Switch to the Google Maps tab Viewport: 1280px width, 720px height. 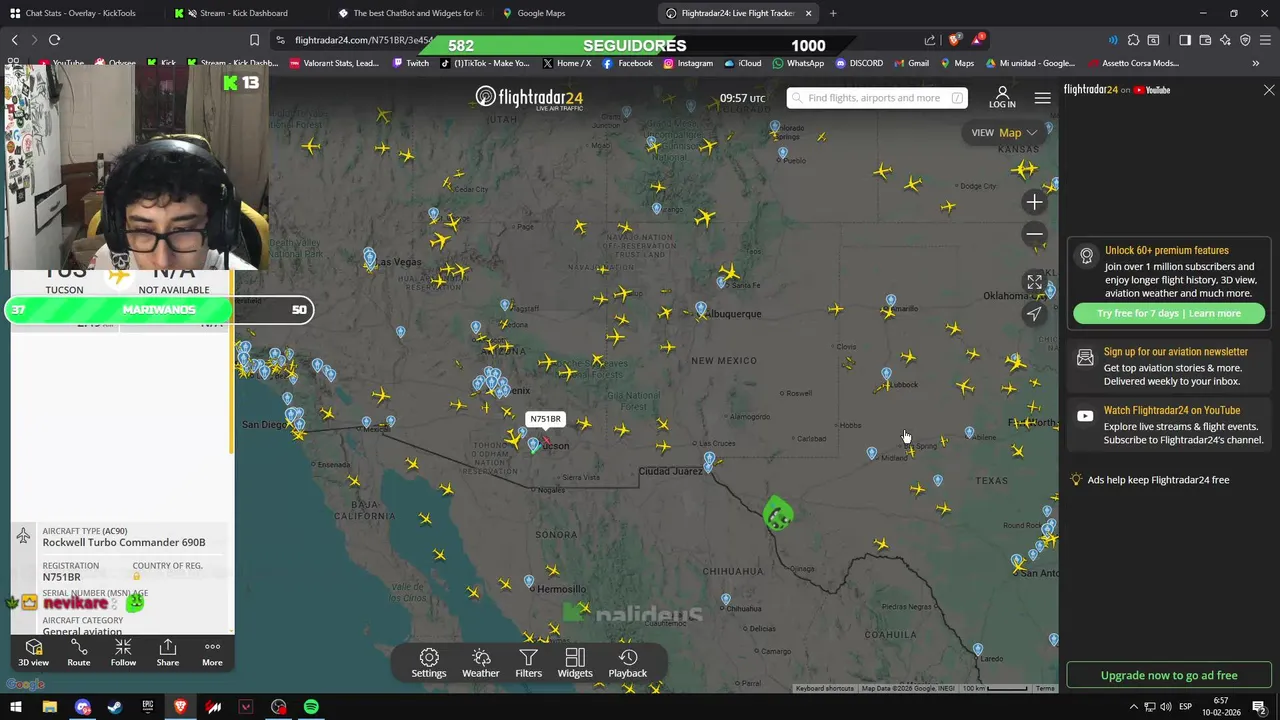pyautogui.click(x=541, y=13)
